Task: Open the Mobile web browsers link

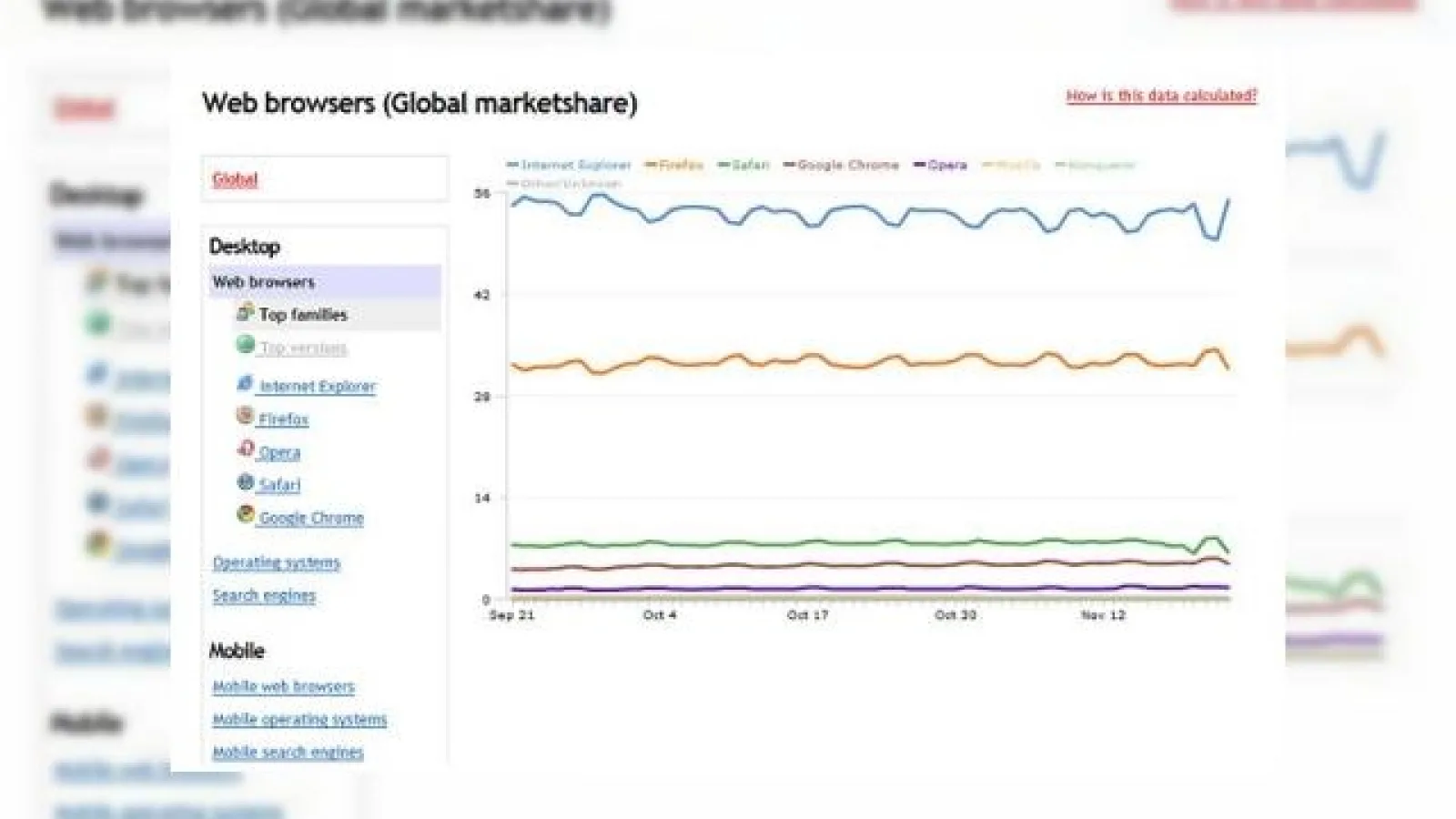Action: tap(283, 686)
